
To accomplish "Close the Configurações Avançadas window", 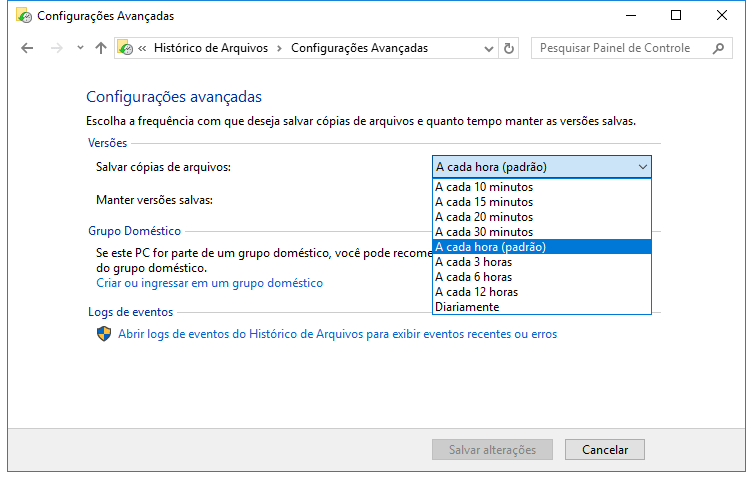I will coord(721,15).
